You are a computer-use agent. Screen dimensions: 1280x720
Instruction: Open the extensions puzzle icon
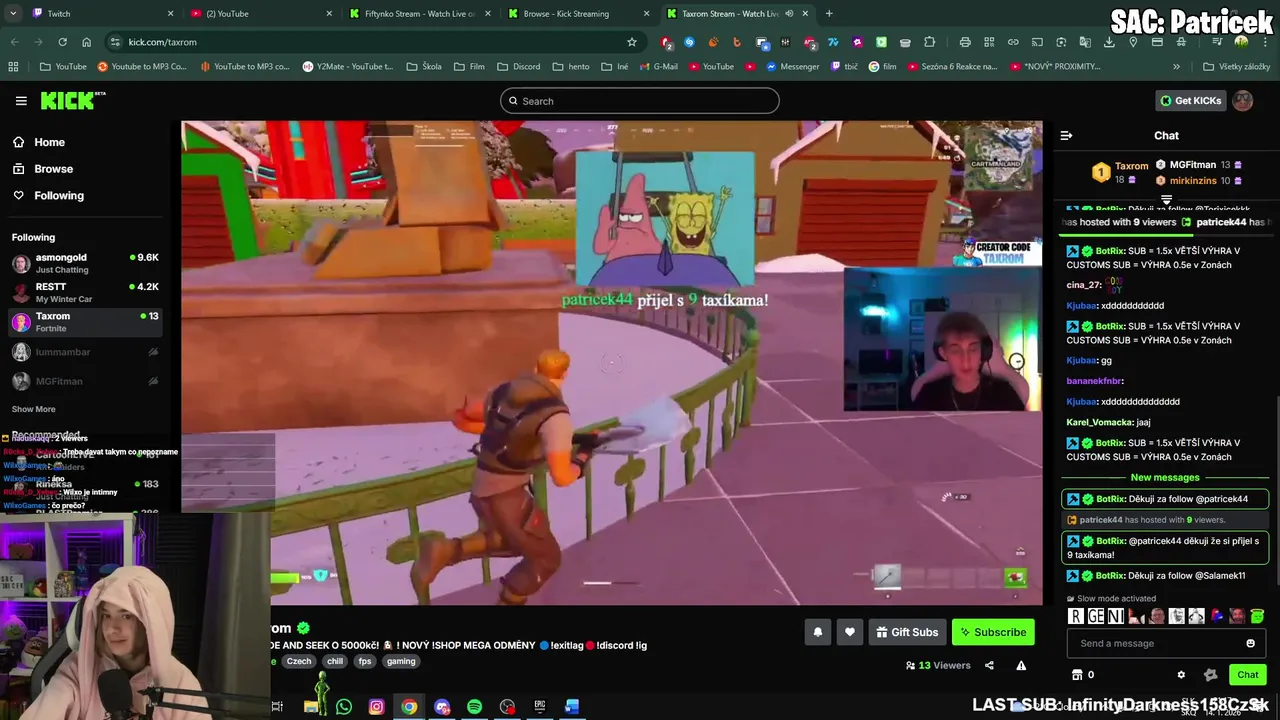[930, 42]
